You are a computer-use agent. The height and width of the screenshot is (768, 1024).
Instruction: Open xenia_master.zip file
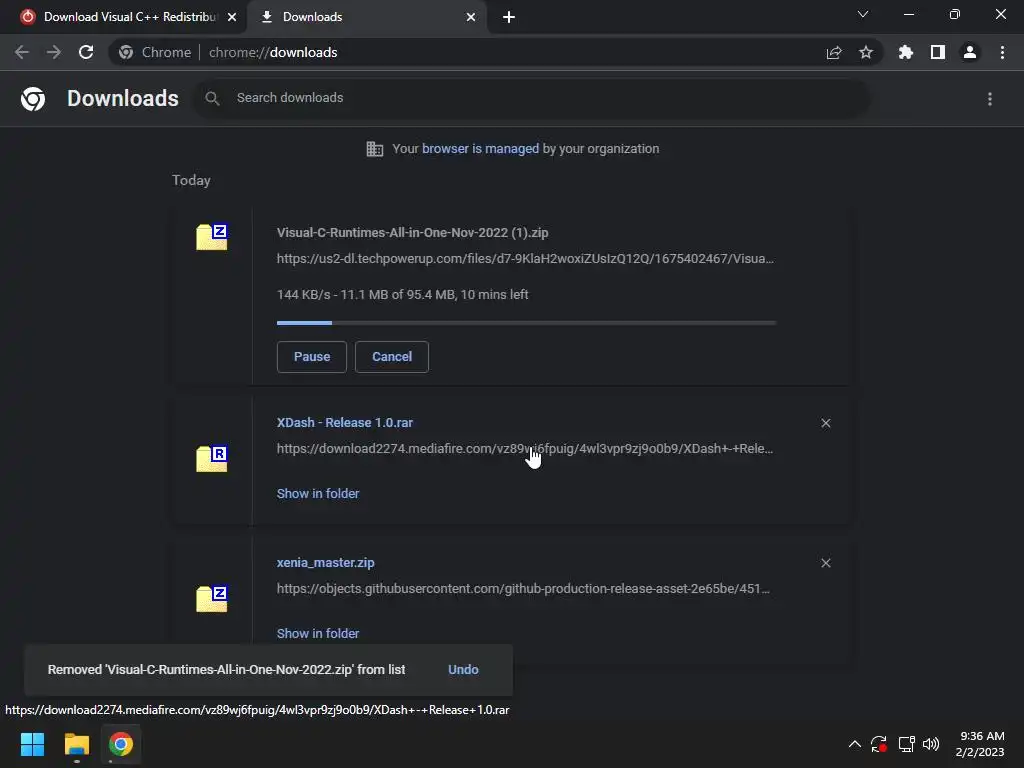pos(326,562)
